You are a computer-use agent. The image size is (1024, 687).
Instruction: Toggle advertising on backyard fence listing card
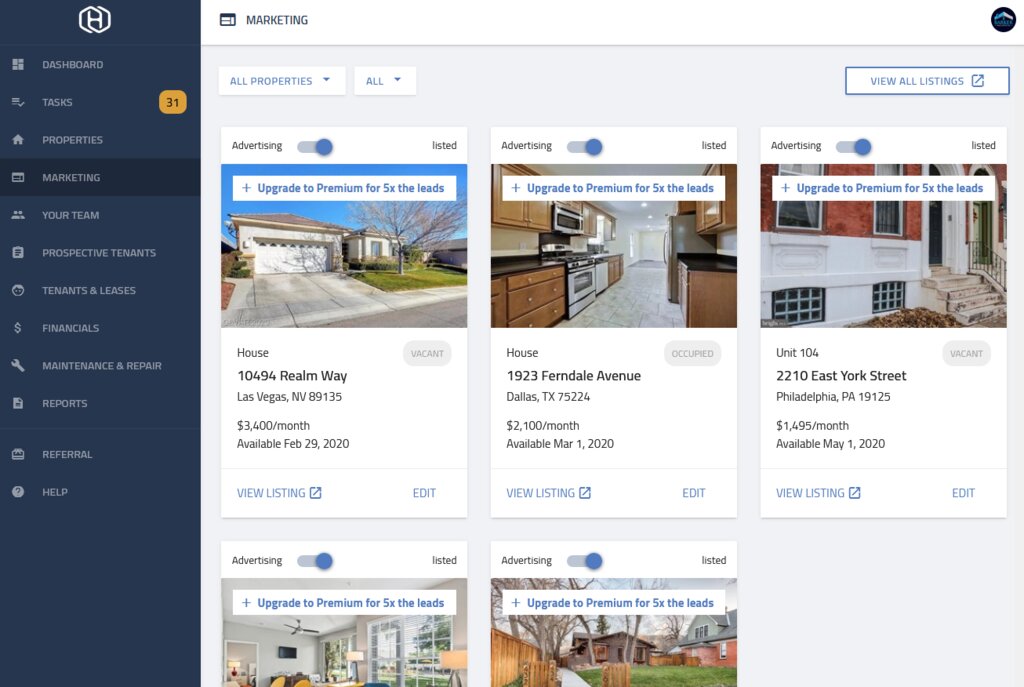pyautogui.click(x=585, y=561)
